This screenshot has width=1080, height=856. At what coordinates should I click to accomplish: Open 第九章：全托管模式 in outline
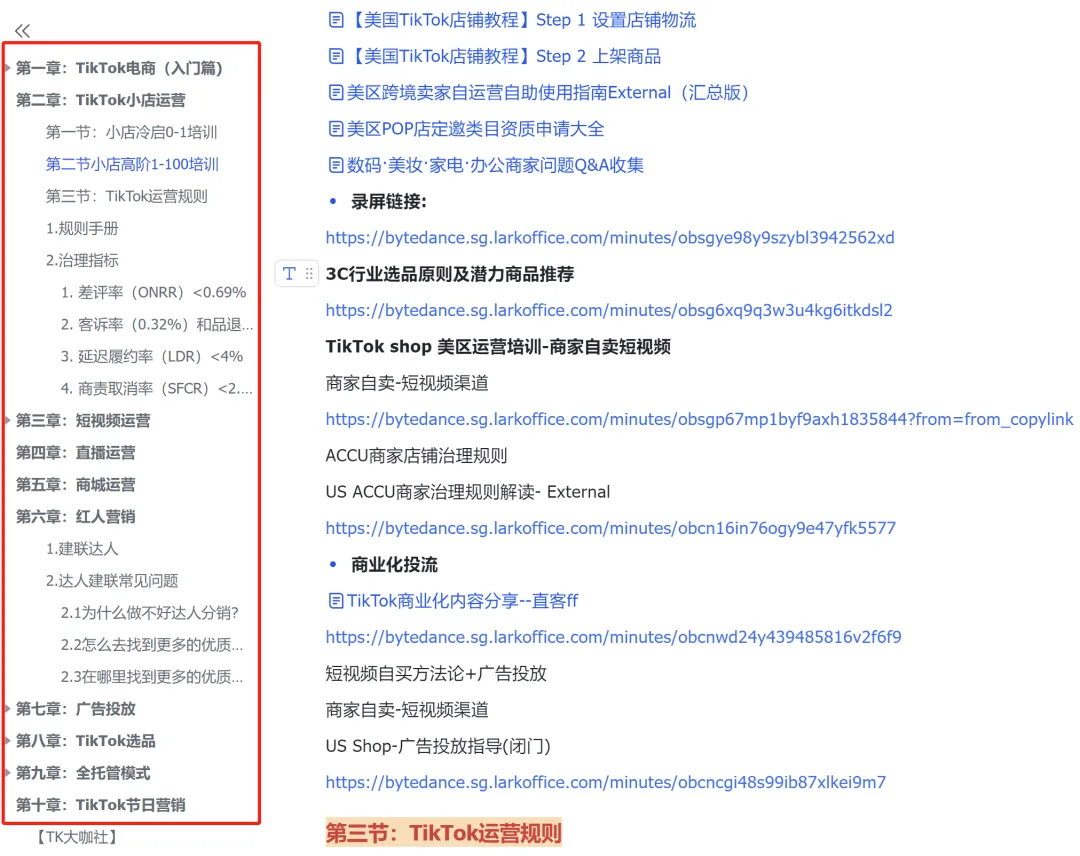click(83, 773)
